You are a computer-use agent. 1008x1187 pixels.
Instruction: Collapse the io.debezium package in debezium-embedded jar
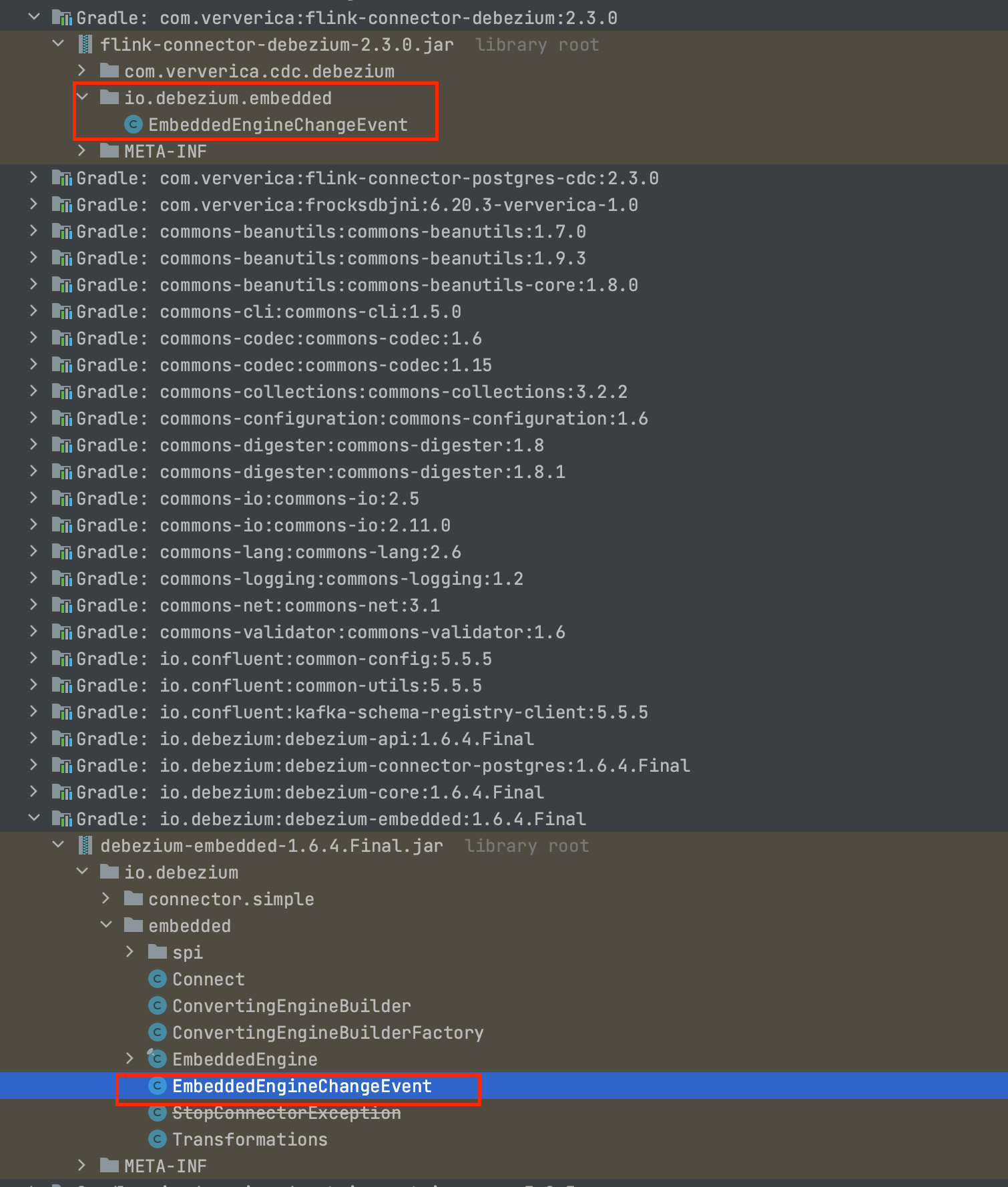coord(82,872)
